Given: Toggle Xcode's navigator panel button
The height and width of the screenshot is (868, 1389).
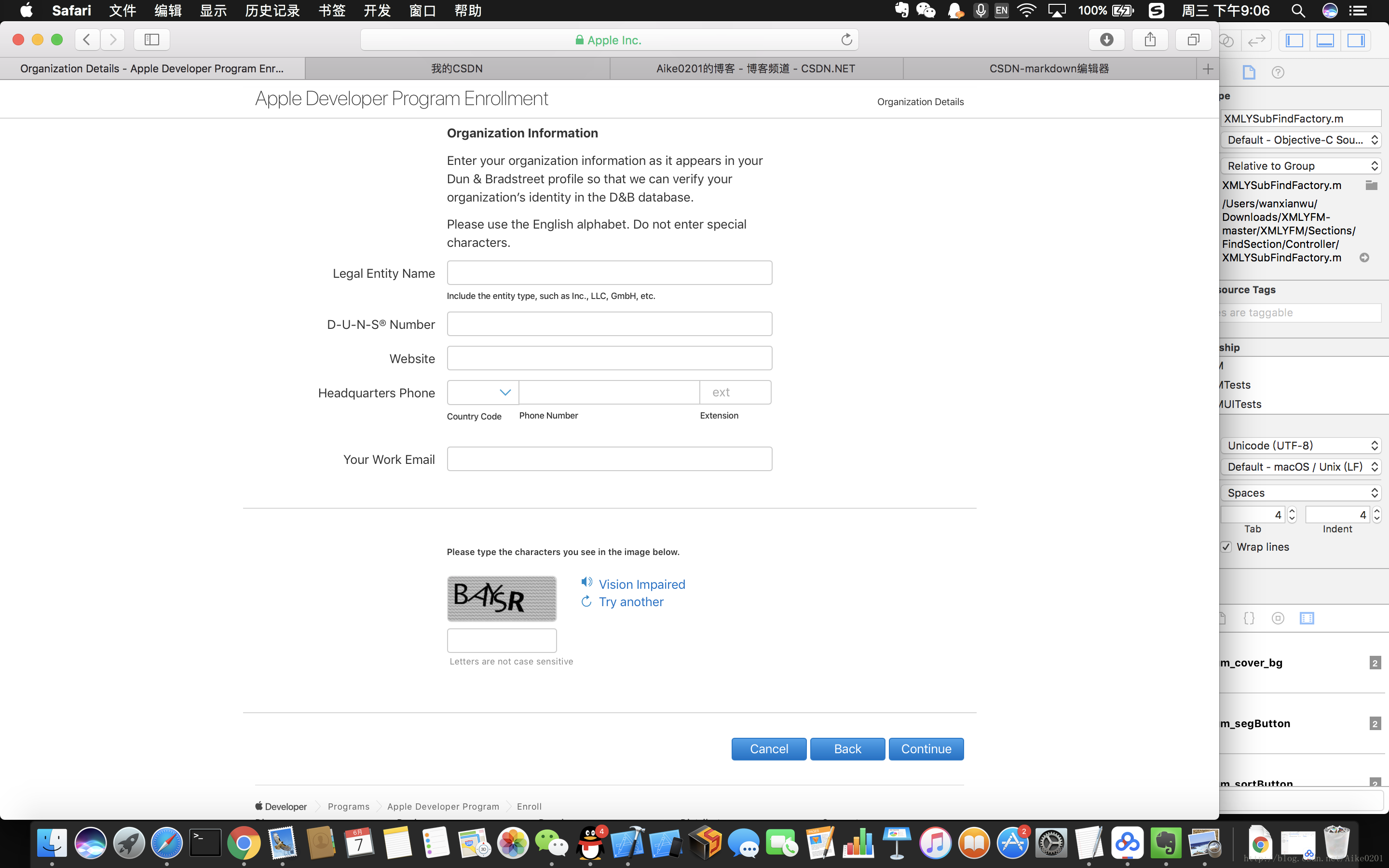Looking at the screenshot, I should tap(1294, 40).
